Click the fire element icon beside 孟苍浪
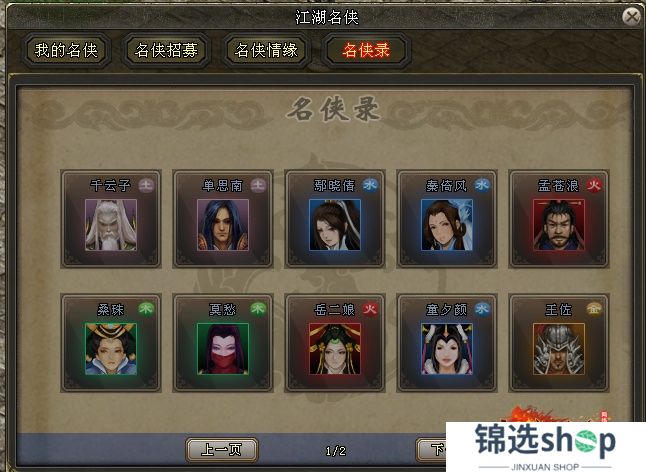Screen dimensions: 646x472 point(594,185)
